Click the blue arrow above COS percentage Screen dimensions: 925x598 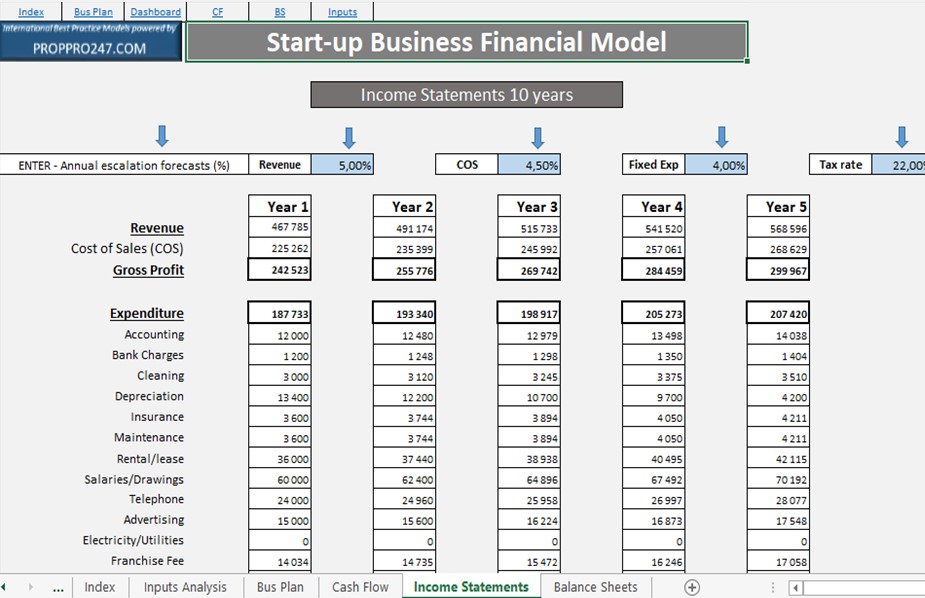[537, 137]
